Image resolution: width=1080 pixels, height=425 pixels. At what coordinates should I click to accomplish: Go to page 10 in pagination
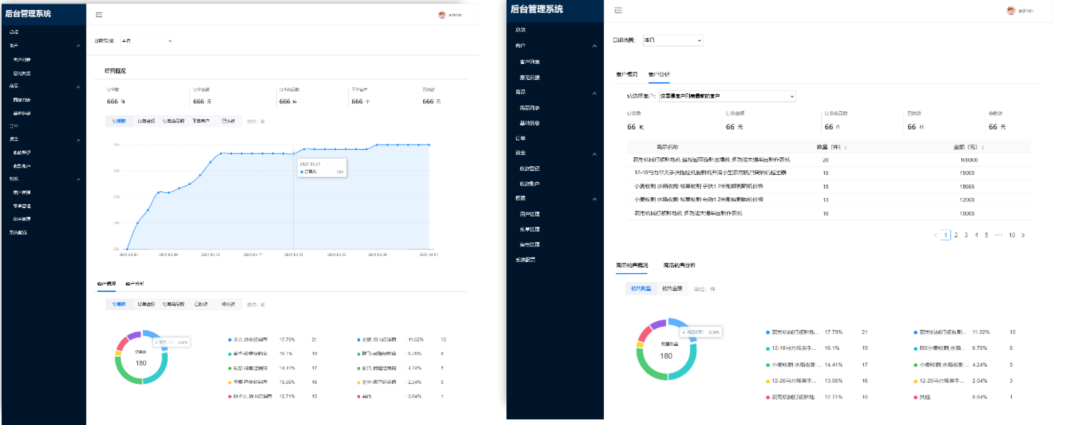1012,235
